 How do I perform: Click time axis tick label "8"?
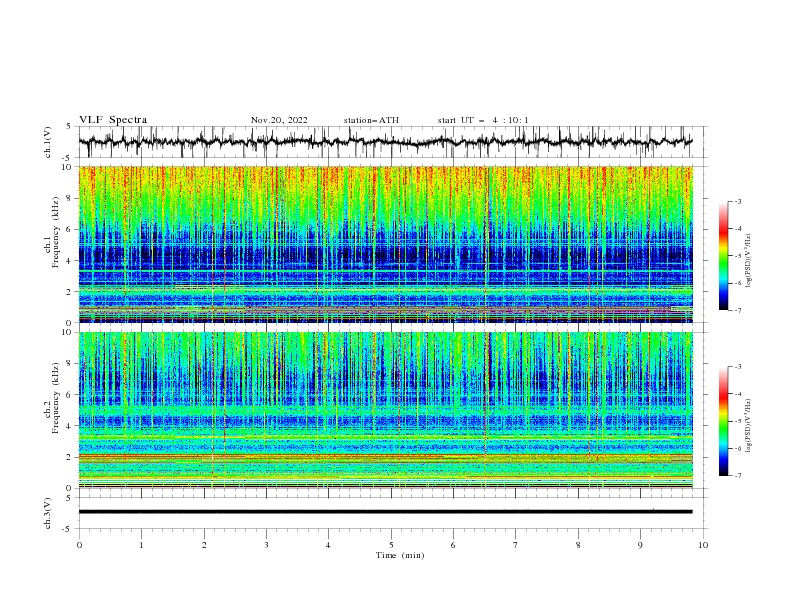click(x=578, y=545)
